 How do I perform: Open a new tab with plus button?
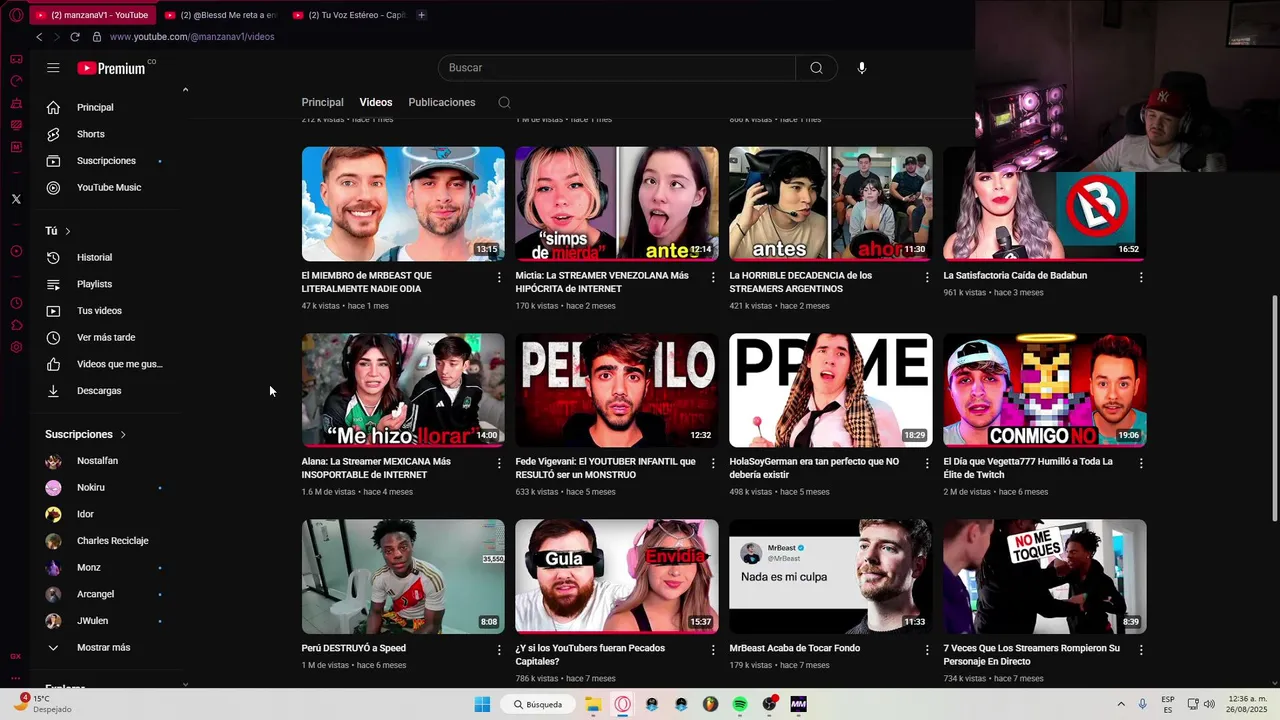pyautogui.click(x=421, y=15)
